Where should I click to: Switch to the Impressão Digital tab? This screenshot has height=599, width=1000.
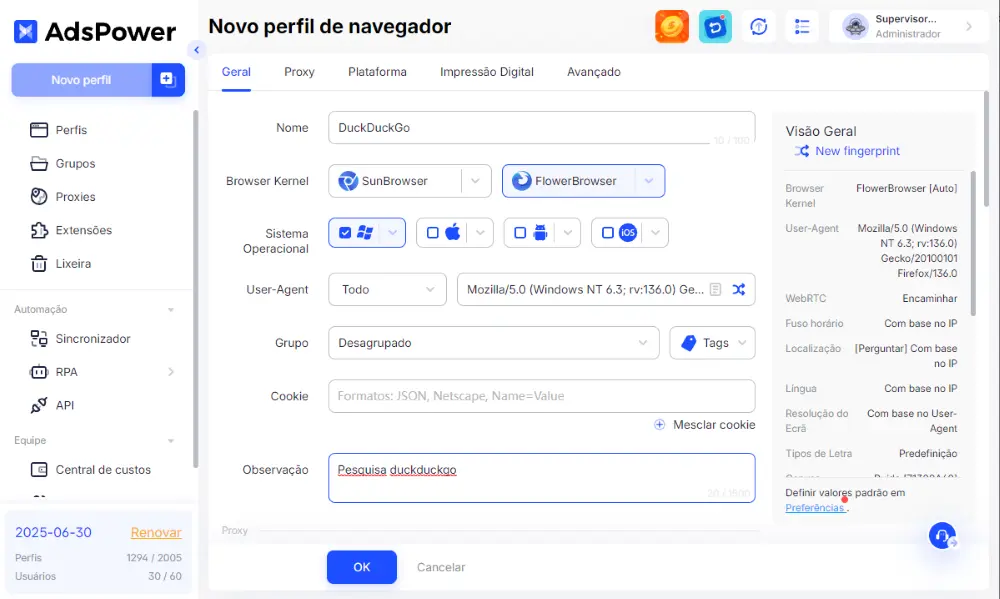[487, 72]
